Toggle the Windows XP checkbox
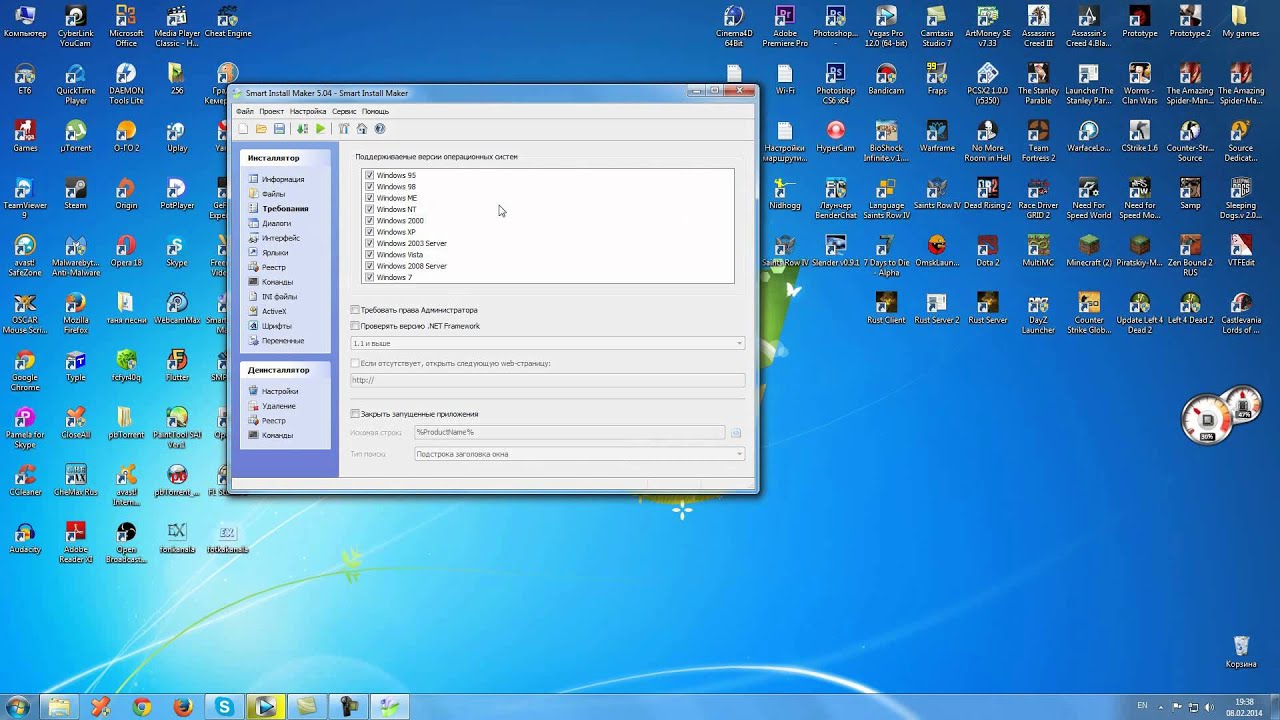Viewport: 1280px width, 720px height. coord(370,232)
